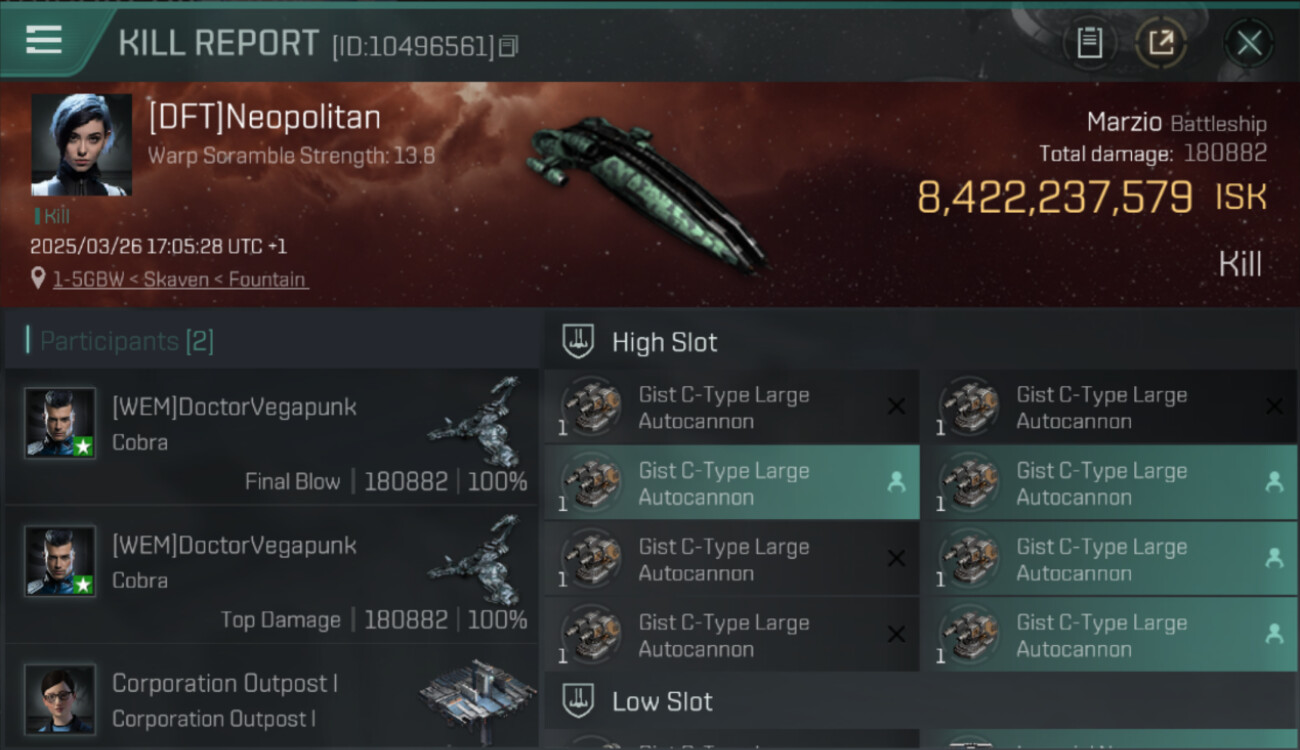View Neopolitan's pilot portrait

coord(81,144)
